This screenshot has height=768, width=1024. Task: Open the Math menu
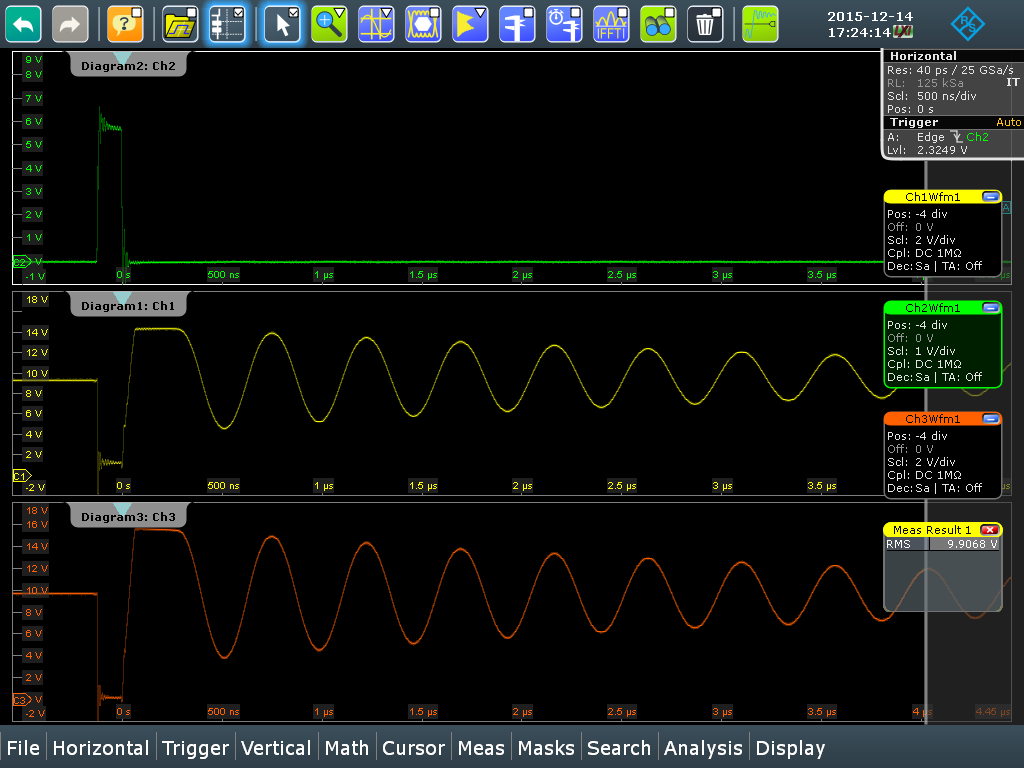point(347,748)
